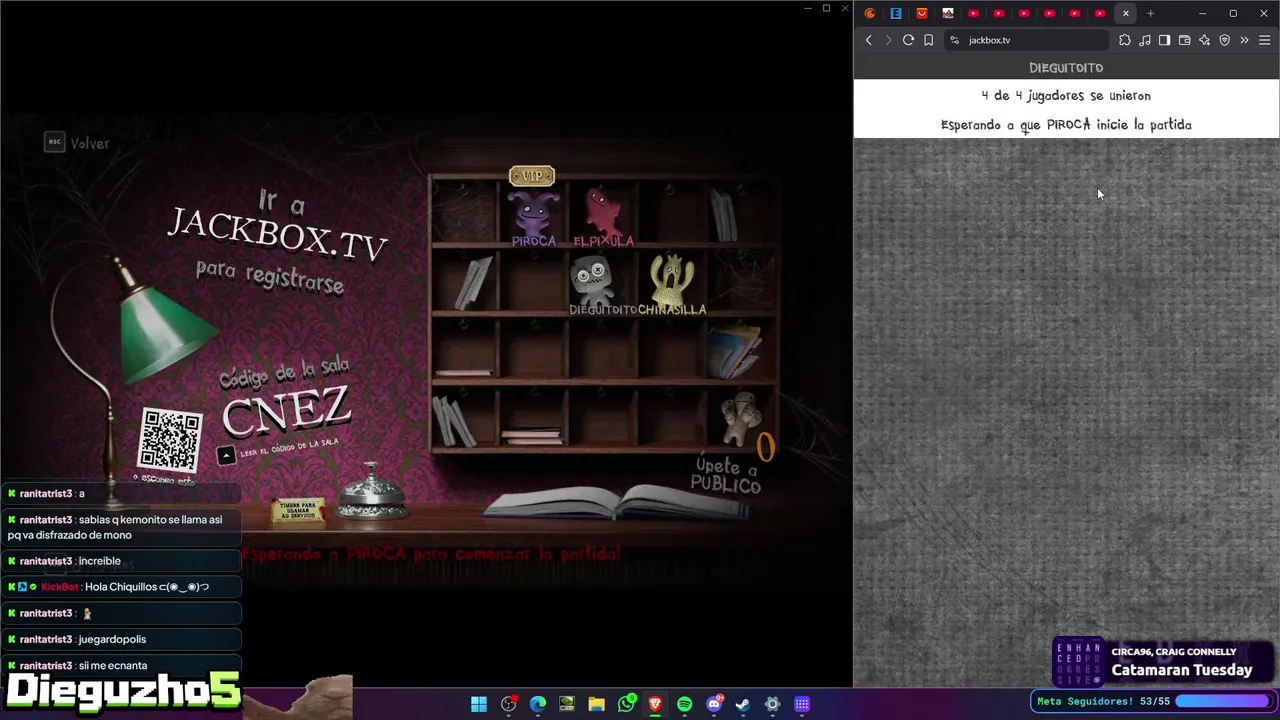1280x720 pixels.
Task: Click the browser forward arrow
Action: [x=888, y=40]
